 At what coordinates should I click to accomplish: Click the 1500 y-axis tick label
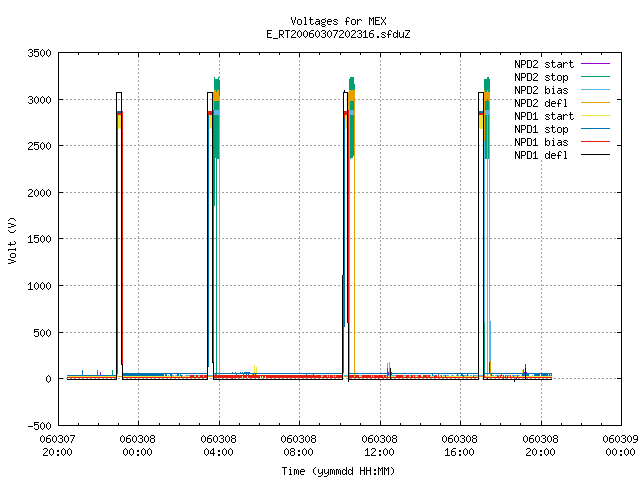(39, 240)
